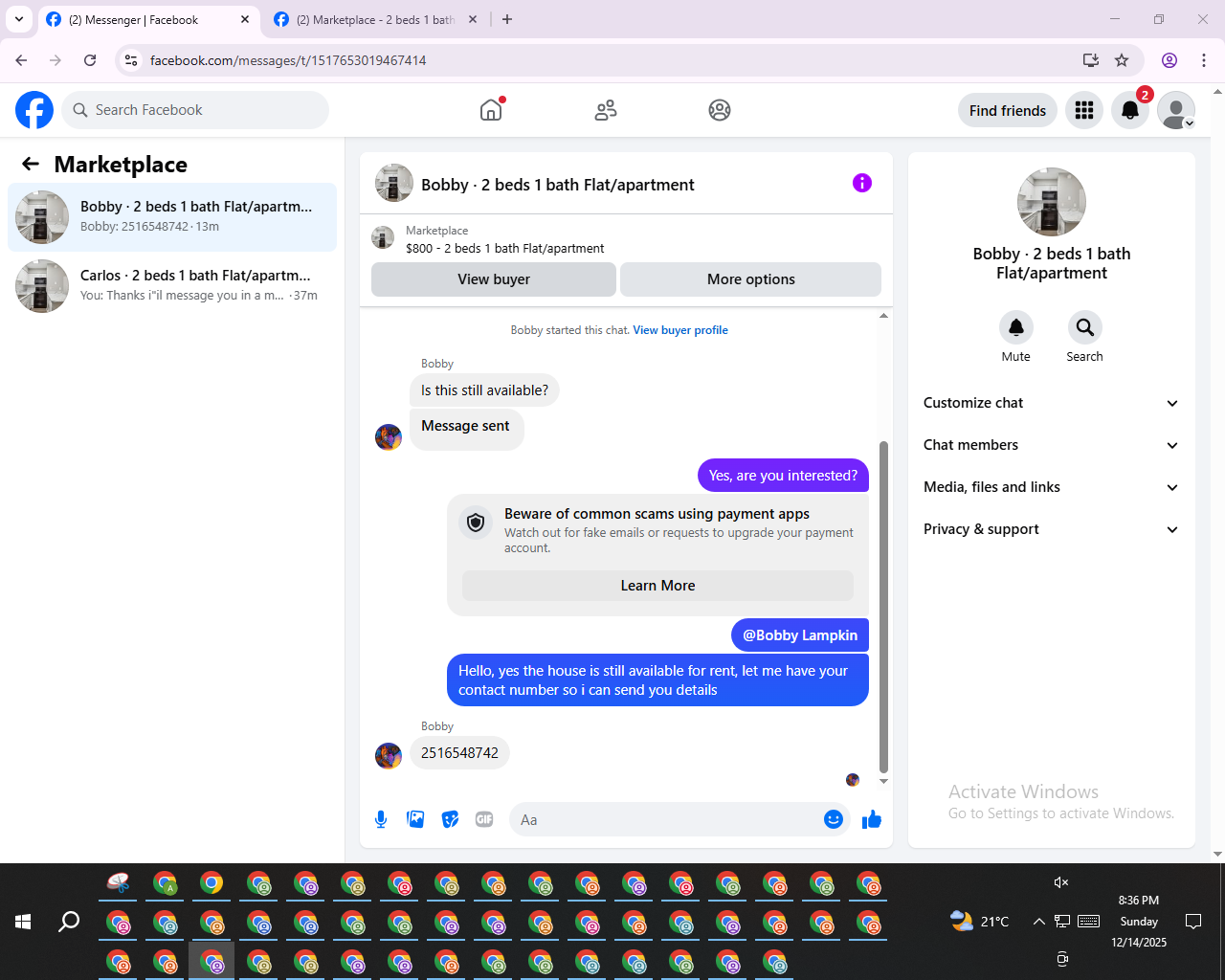Screen dimensions: 1225x980
Task: View site information icon in address bar
Action: click(131, 60)
